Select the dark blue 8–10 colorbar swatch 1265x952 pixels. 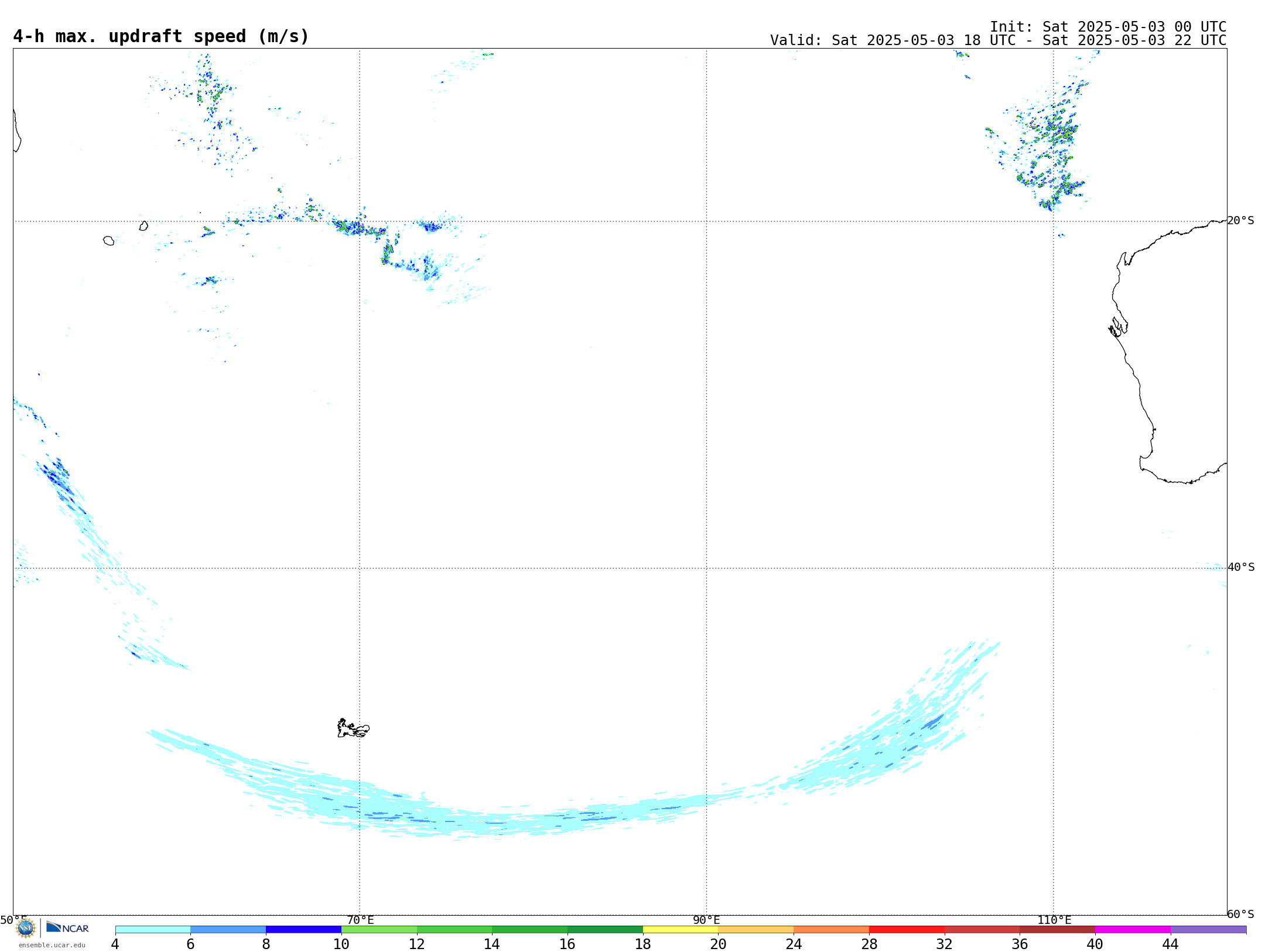[303, 929]
